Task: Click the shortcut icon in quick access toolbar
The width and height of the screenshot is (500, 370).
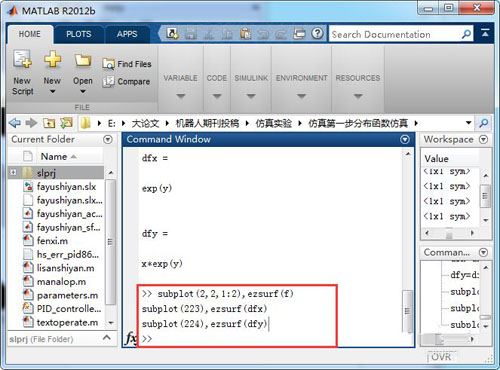Action: (x=172, y=34)
